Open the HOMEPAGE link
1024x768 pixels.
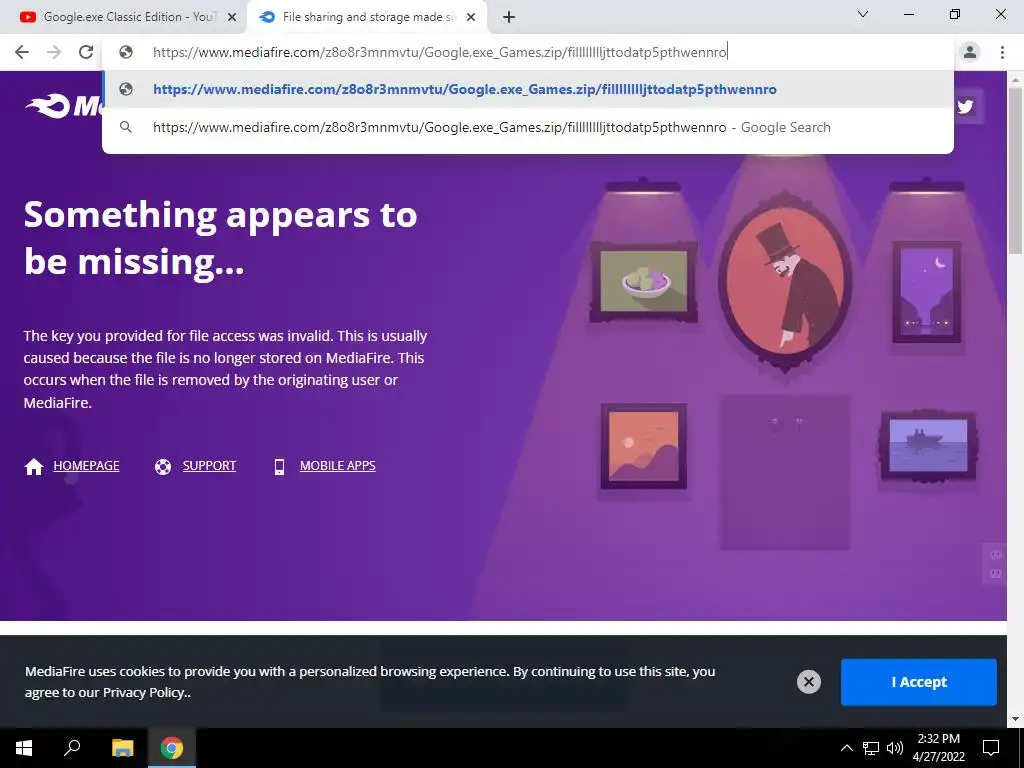click(86, 466)
